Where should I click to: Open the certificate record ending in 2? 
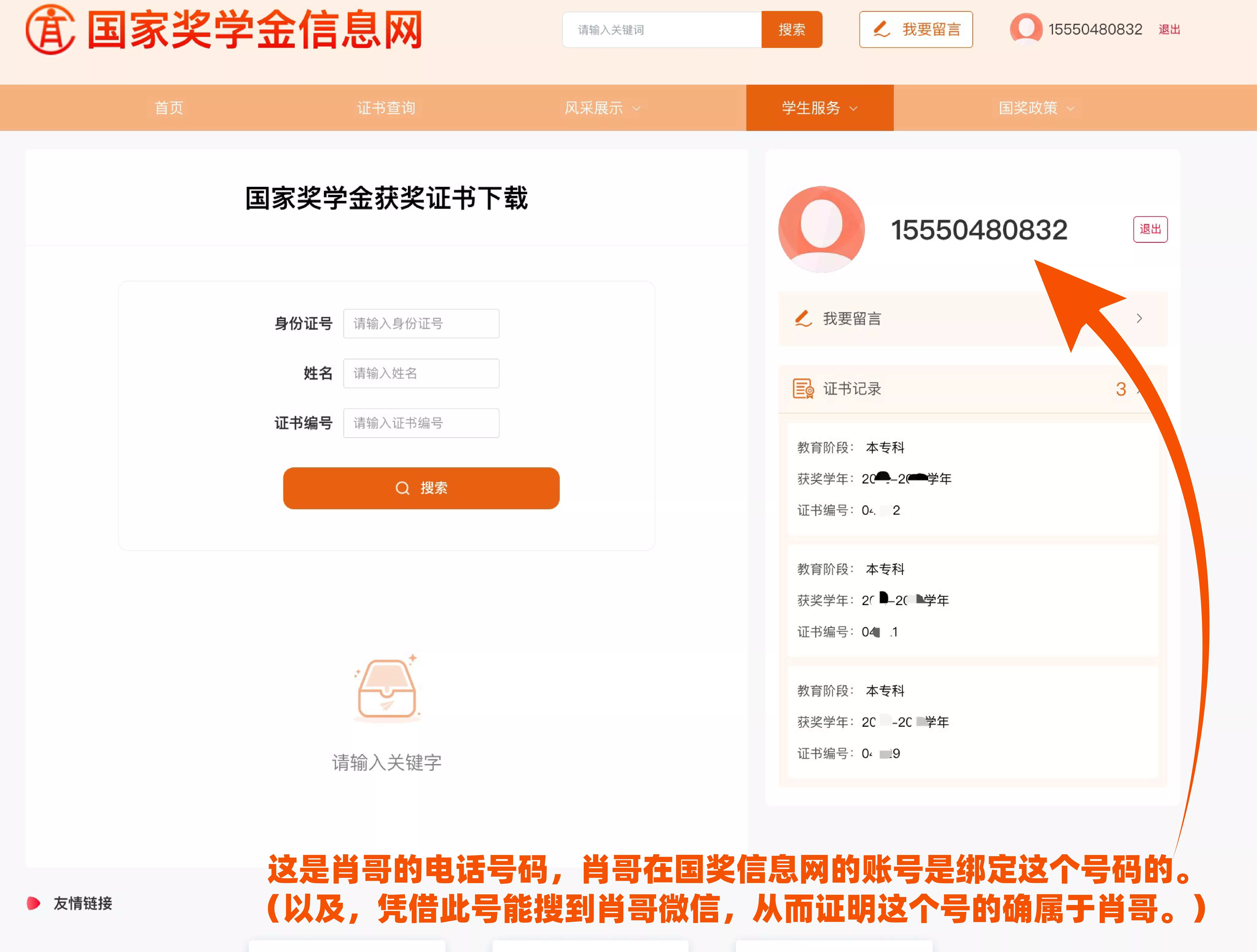pos(973,479)
